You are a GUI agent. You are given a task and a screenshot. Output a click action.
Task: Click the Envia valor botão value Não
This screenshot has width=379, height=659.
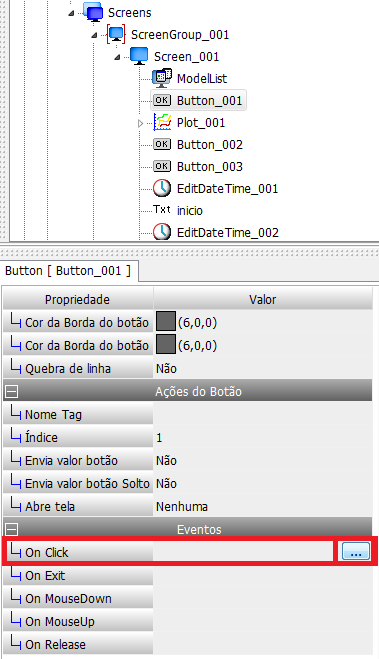tap(166, 461)
